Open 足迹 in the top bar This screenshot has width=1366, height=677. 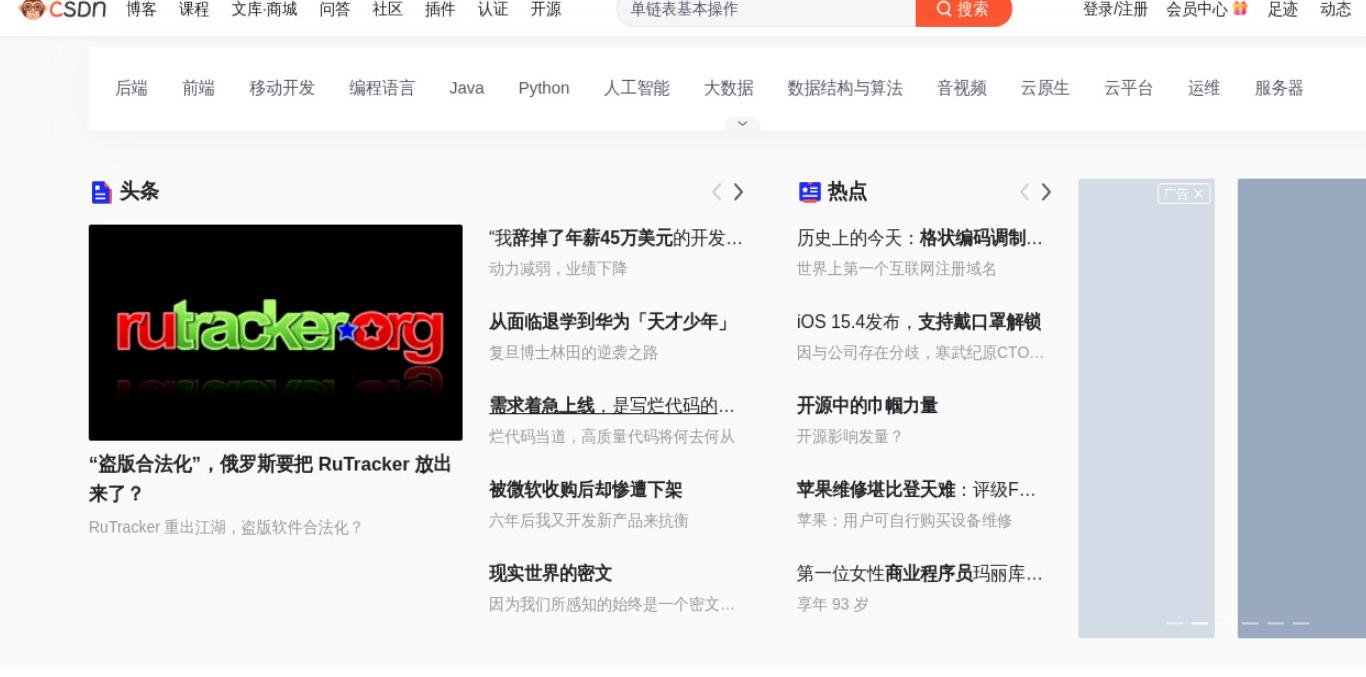pos(1283,9)
